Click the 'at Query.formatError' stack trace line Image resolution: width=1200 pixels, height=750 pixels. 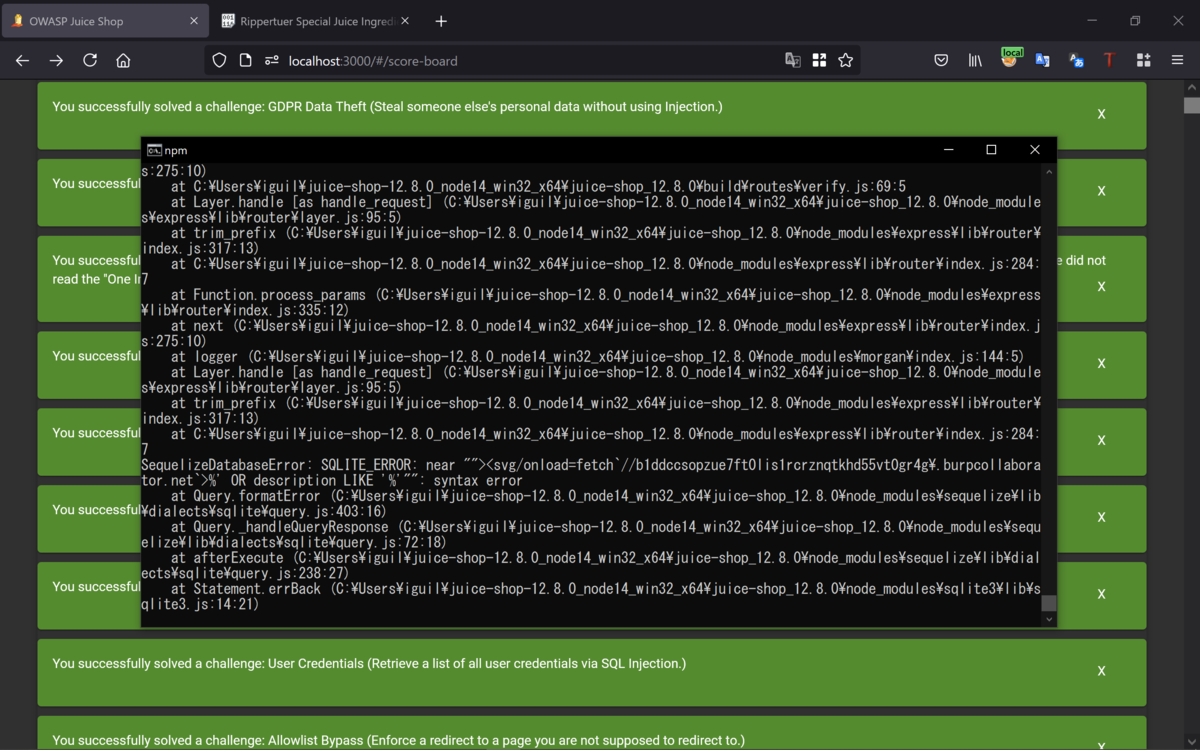tap(590, 503)
